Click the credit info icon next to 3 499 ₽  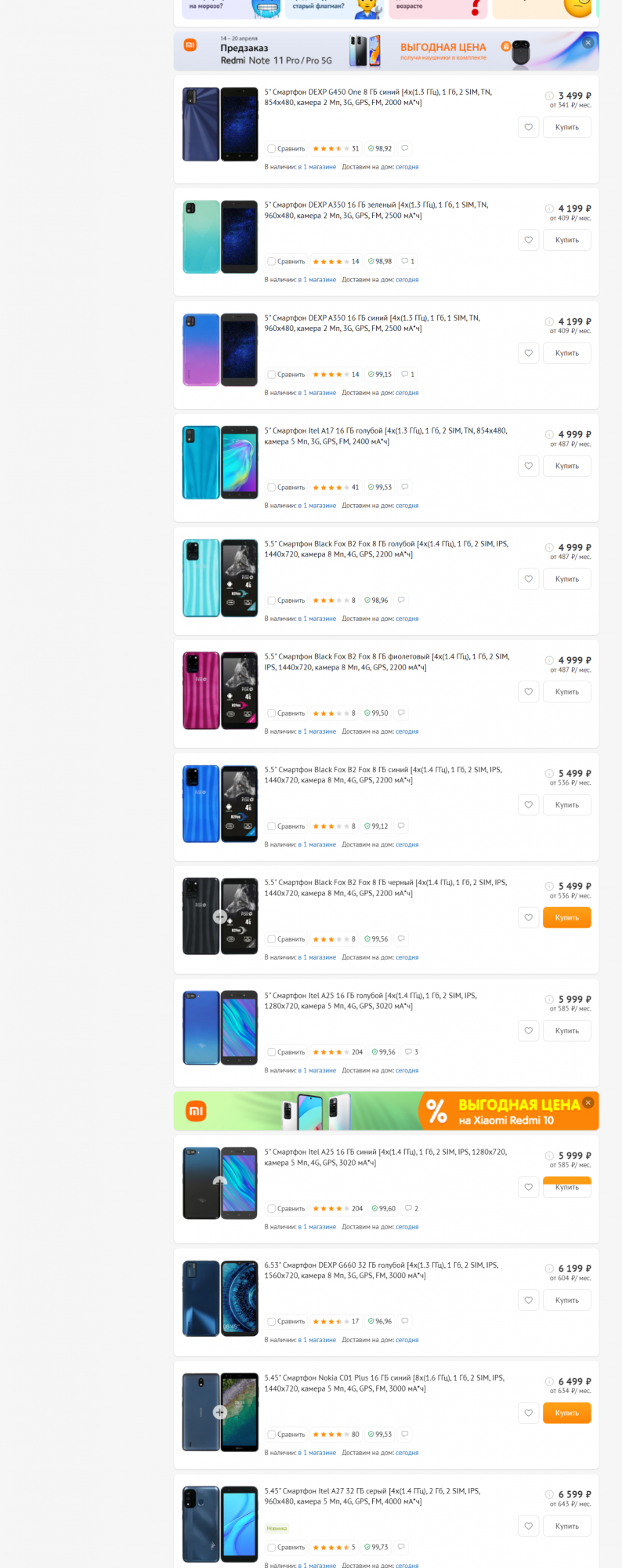click(x=549, y=96)
